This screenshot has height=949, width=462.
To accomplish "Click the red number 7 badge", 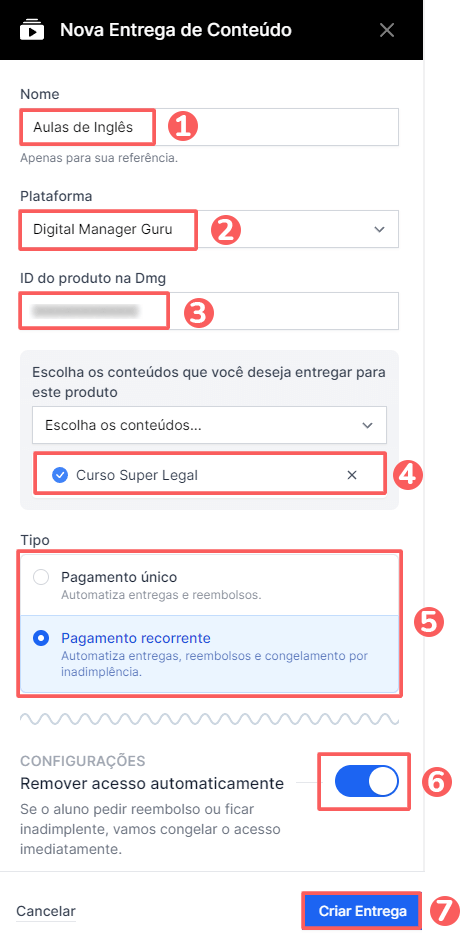I will [445, 911].
